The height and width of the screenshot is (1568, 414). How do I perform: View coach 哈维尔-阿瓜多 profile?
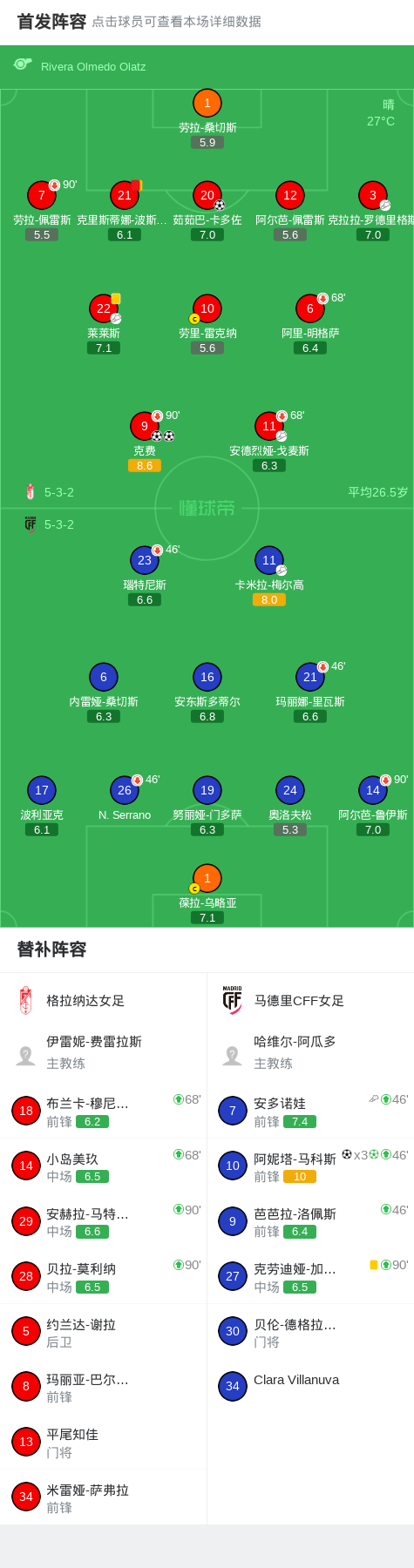coord(310,1052)
